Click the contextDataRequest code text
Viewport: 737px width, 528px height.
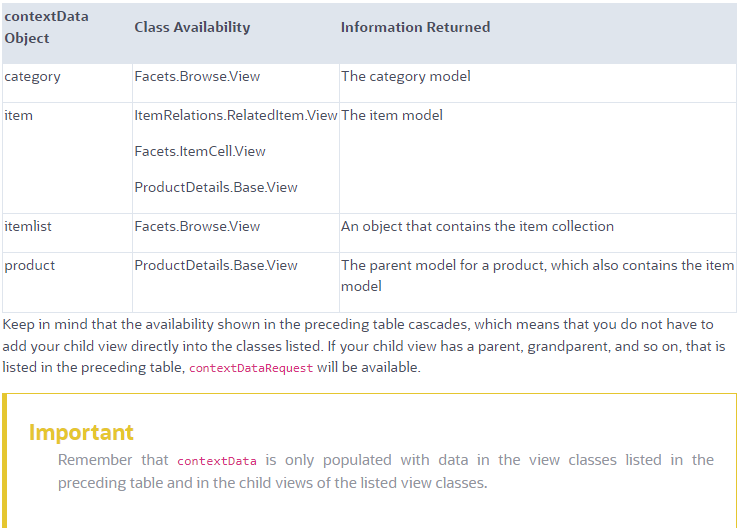tap(251, 368)
